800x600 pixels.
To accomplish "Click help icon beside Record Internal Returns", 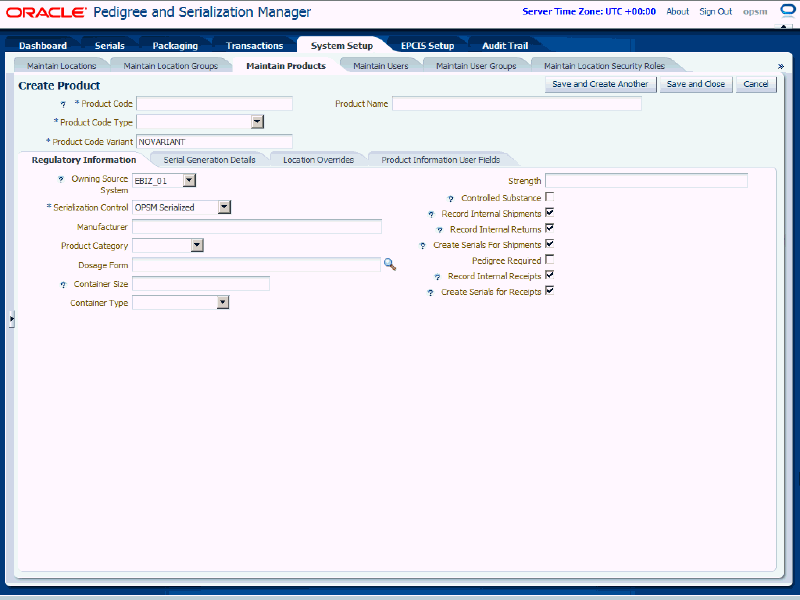I will point(439,230).
